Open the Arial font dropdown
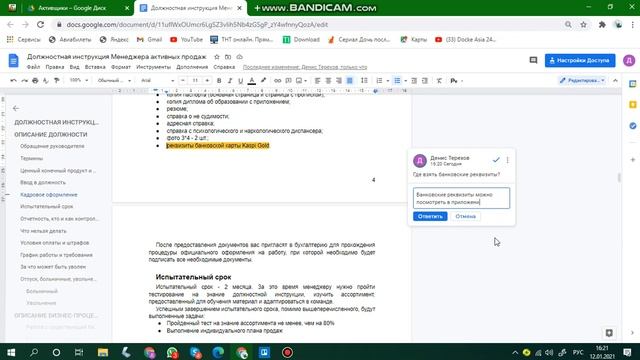Screen dimensions: 640x360 tap(157, 80)
